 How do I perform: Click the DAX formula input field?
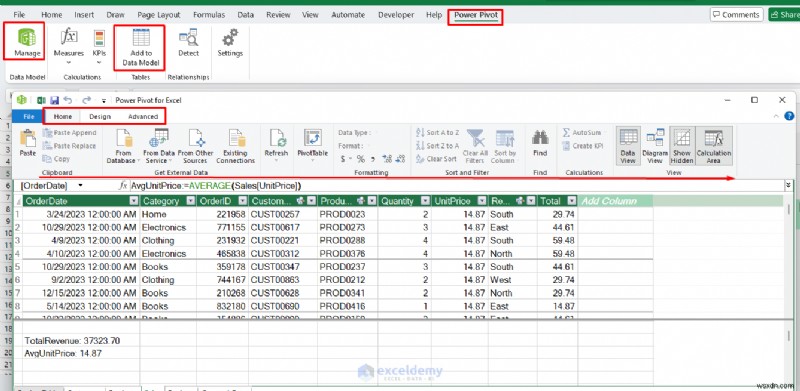[456, 186]
